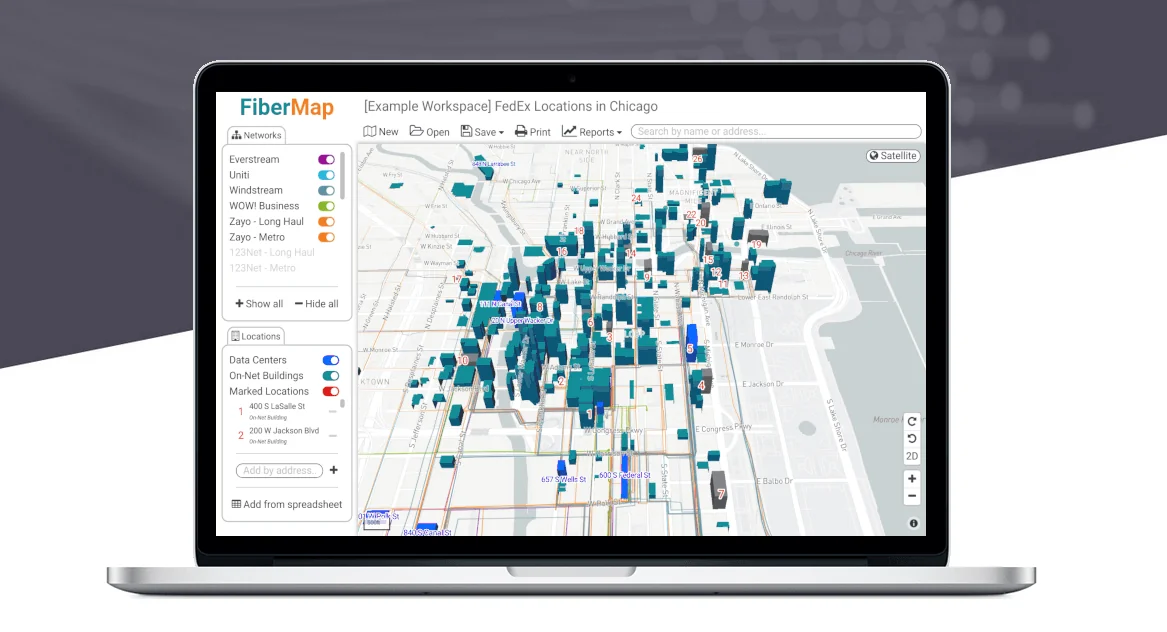Screen dimensions: 1167x632
Task: Click the Save floppy disk icon
Action: tap(466, 131)
